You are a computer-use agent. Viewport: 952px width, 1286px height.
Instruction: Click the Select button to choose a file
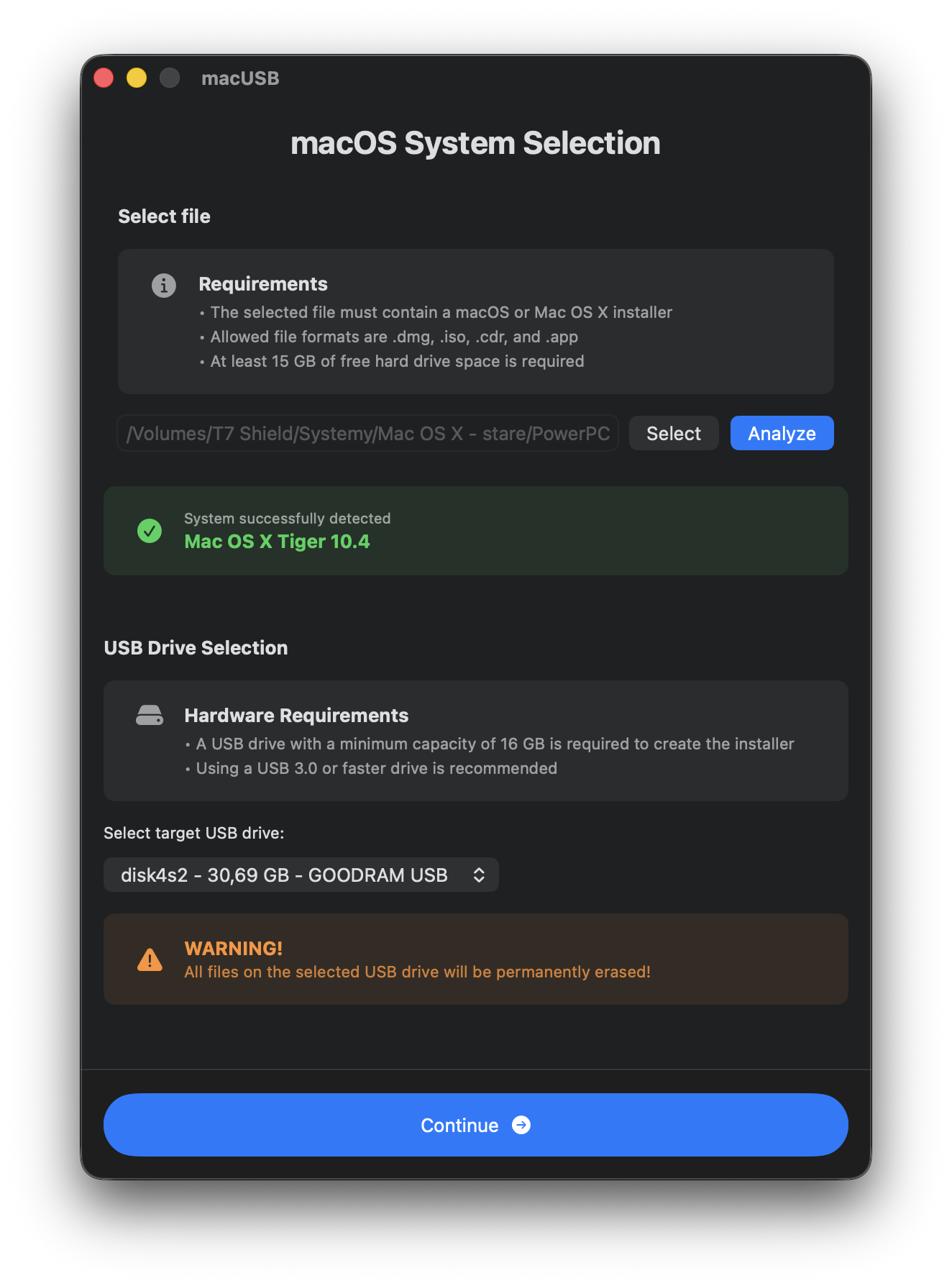point(673,433)
